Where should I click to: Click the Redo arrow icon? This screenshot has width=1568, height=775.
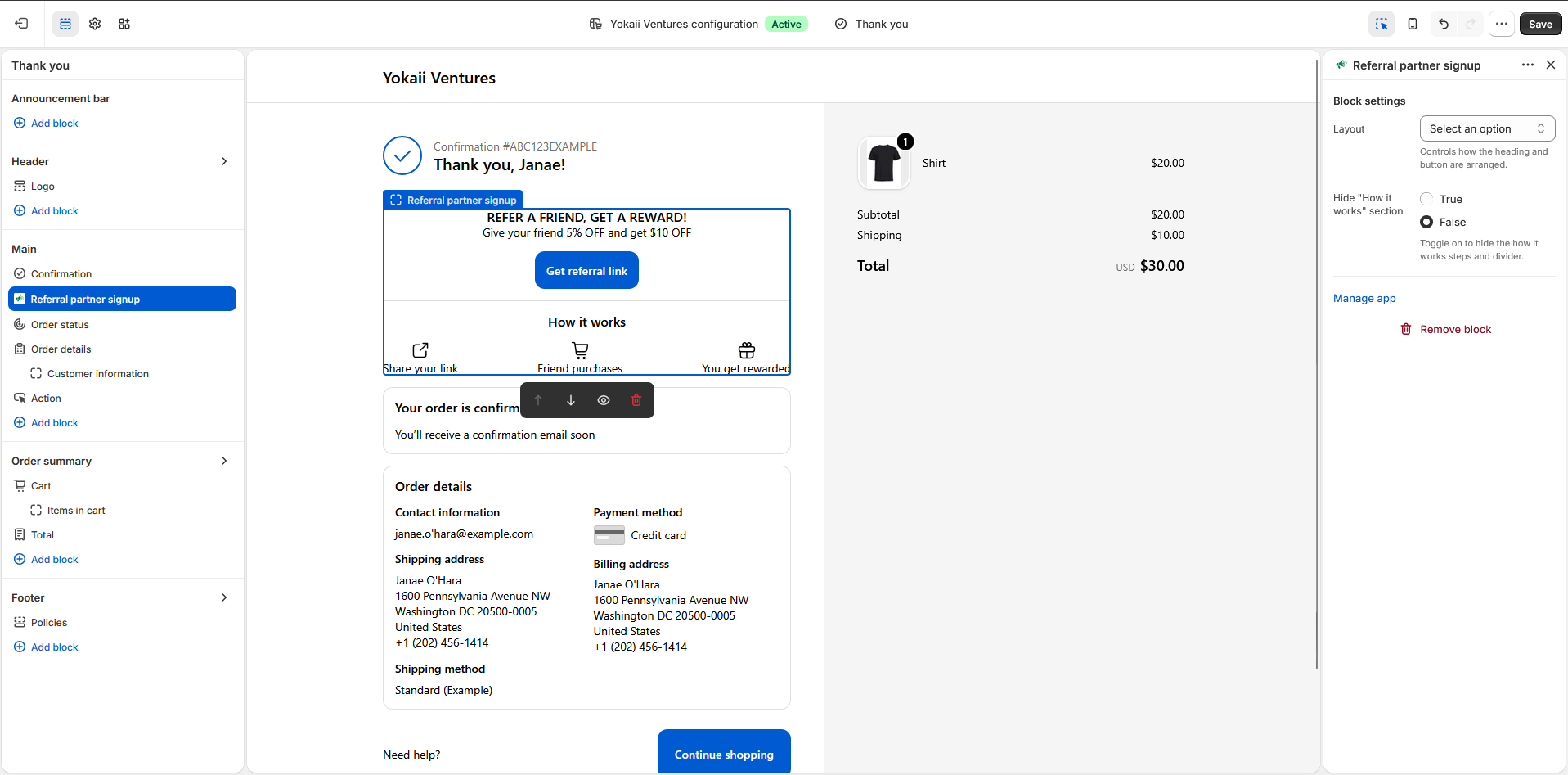(x=1471, y=24)
